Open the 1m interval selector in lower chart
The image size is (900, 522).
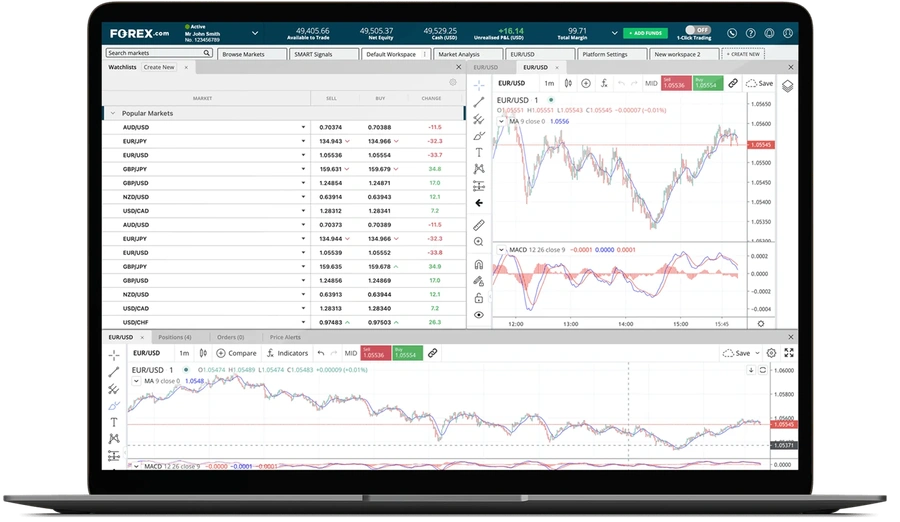(x=184, y=353)
